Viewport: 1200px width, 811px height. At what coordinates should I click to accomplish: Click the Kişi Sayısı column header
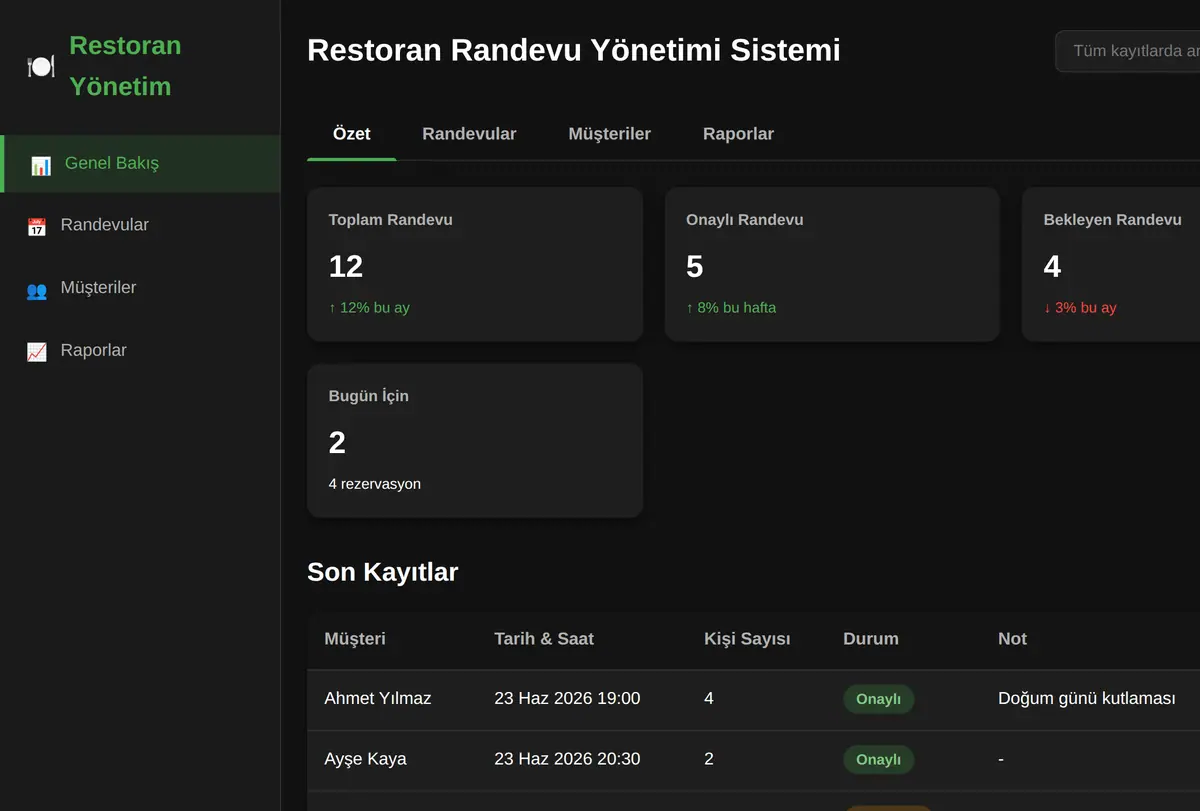[x=747, y=639]
